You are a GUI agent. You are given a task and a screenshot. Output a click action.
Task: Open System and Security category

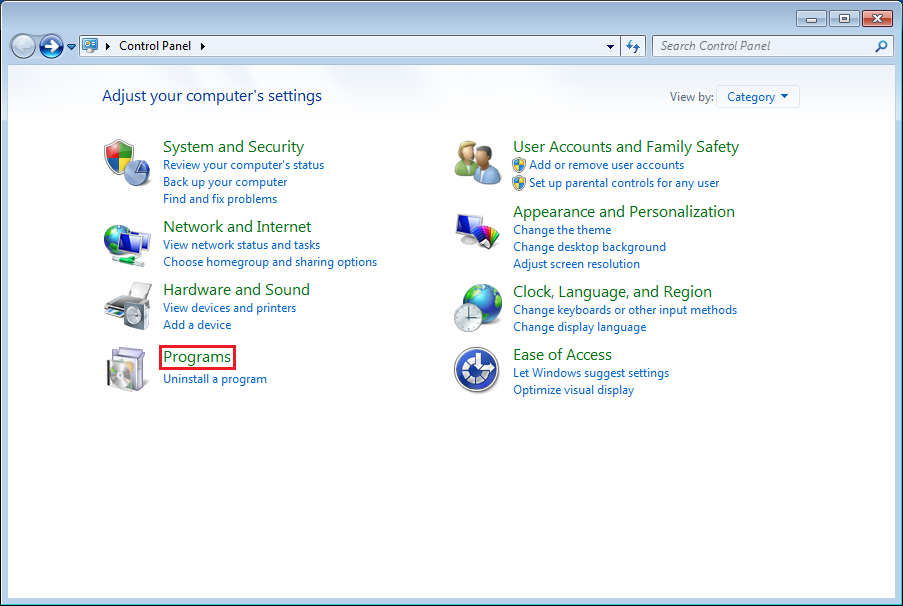coord(233,147)
